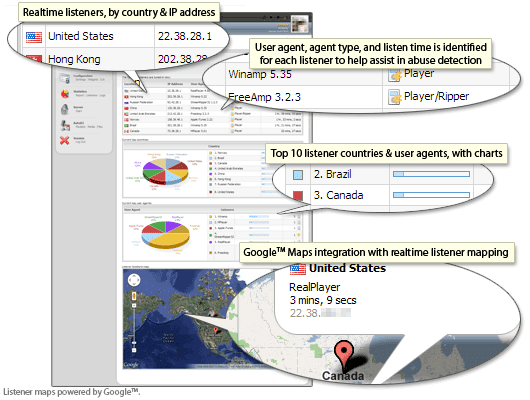
Task: Click the dark red United States legend swatch
Action: (x=211, y=192)
